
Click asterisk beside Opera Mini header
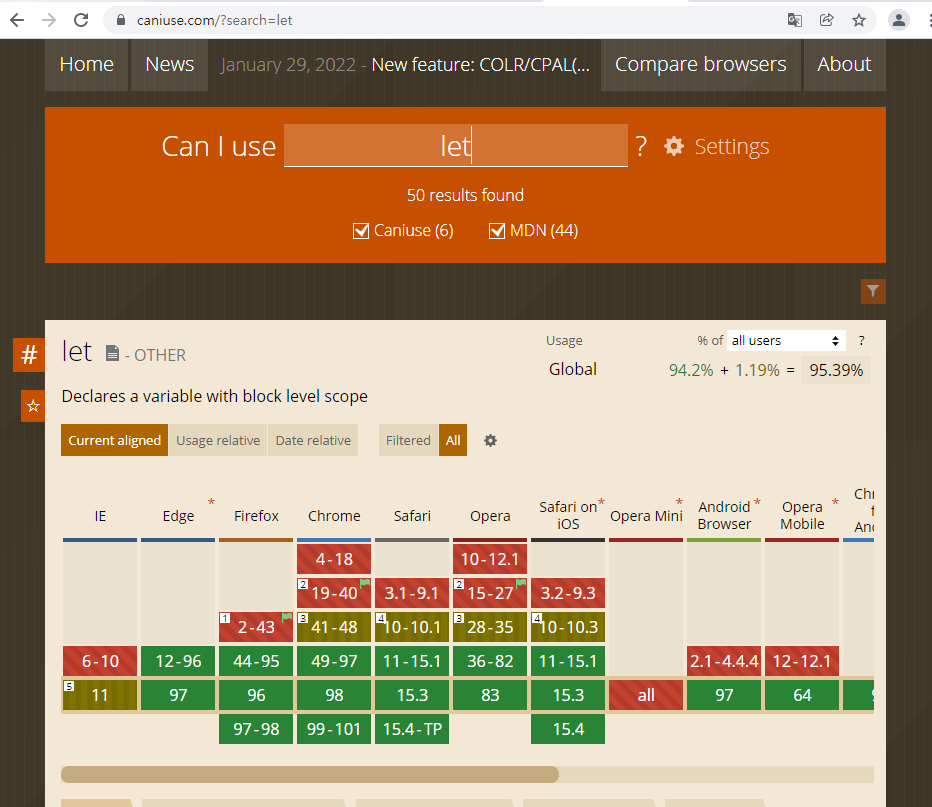click(679, 503)
